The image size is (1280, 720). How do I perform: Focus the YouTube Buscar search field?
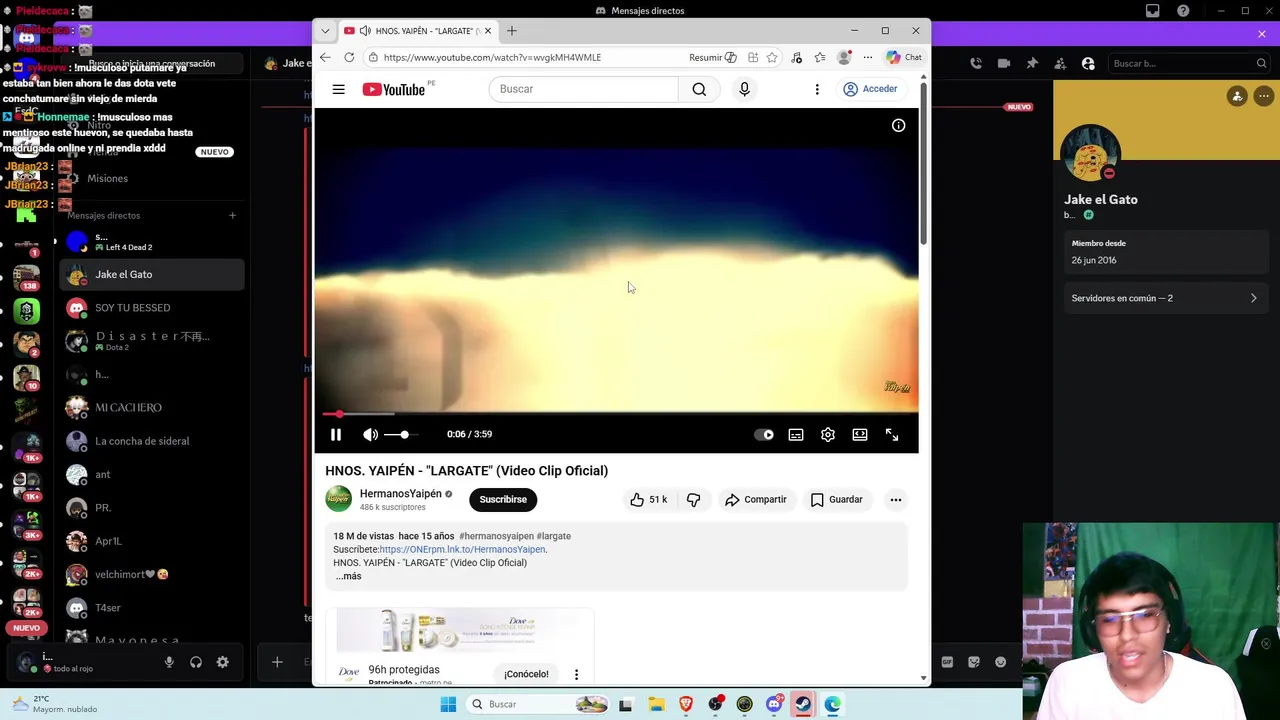point(584,89)
